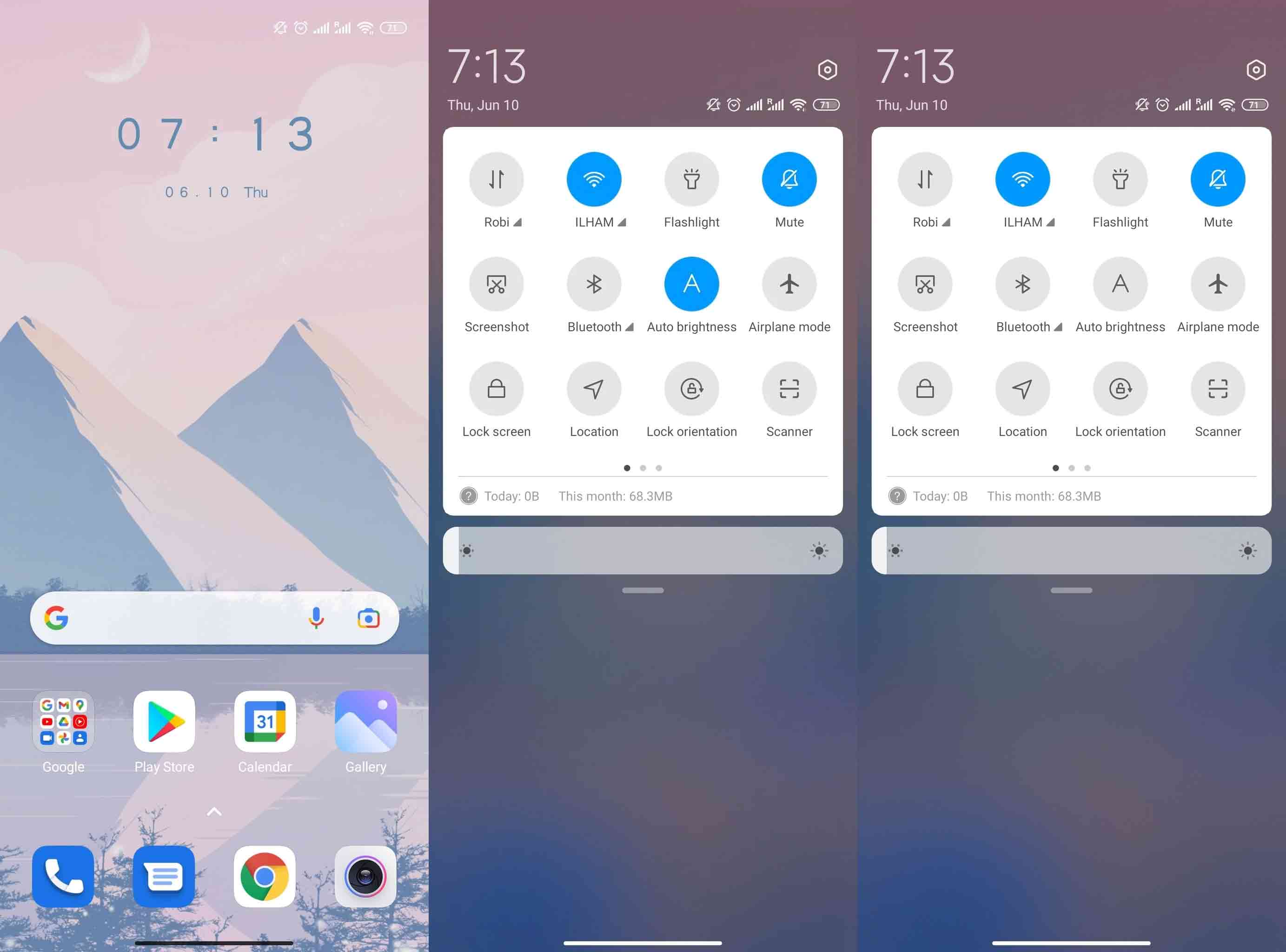
Task: Open the Flashlight toggle
Action: 691,178
